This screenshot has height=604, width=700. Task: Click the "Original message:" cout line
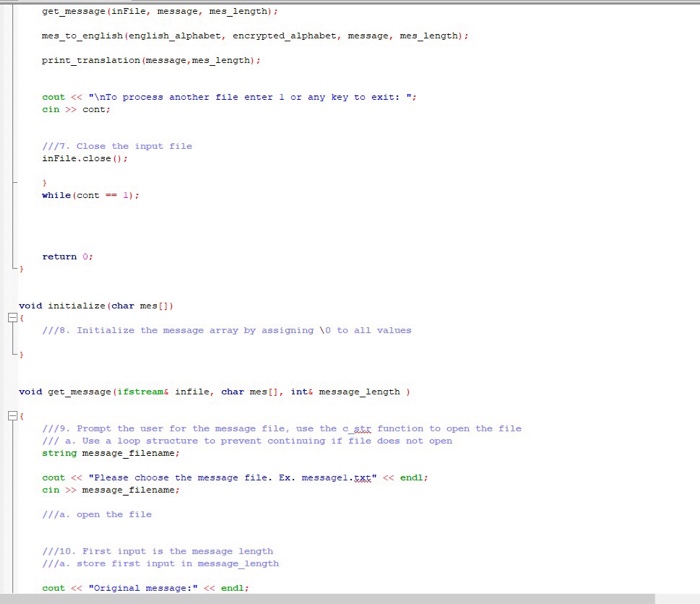coord(145,588)
